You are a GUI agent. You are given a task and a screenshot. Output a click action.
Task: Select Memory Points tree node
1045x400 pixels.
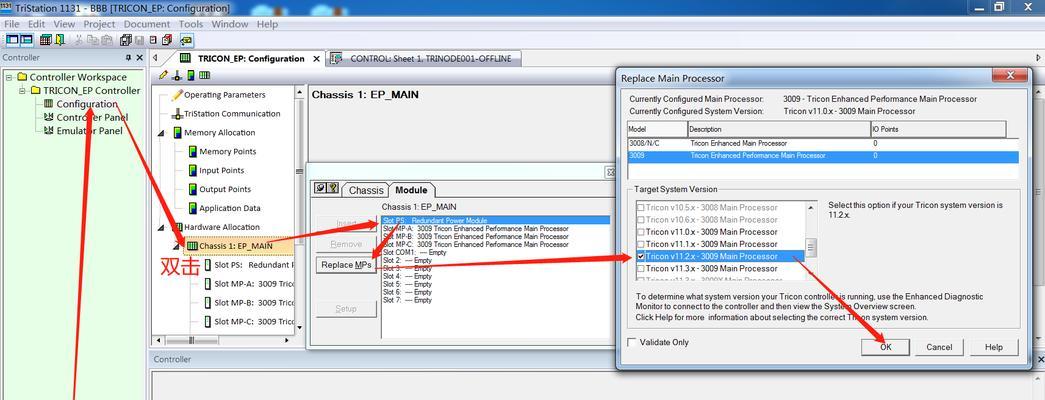[227, 152]
